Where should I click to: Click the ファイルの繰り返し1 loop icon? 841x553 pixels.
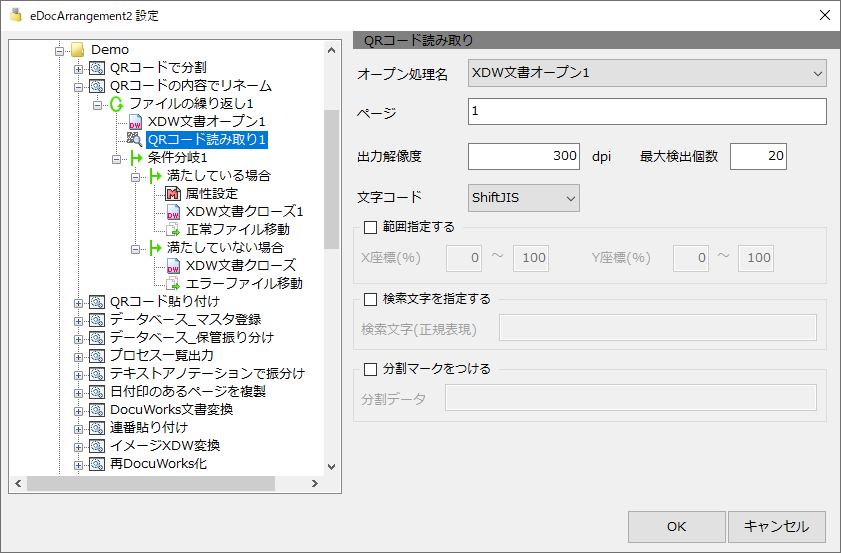coord(116,104)
